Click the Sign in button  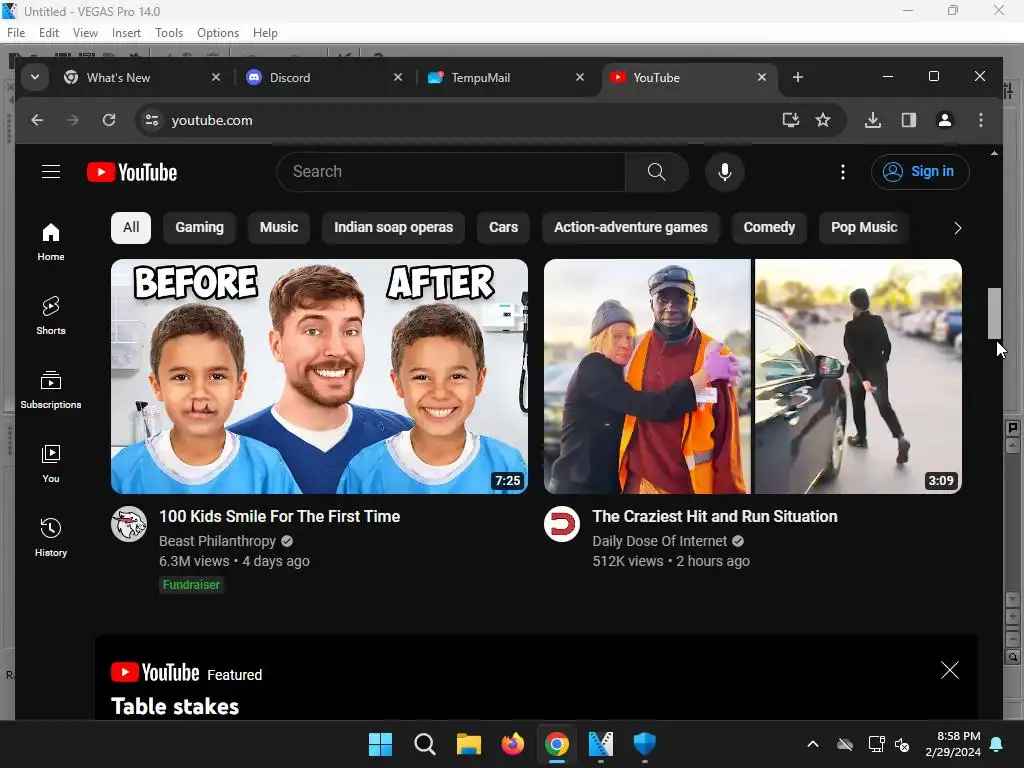(x=920, y=172)
